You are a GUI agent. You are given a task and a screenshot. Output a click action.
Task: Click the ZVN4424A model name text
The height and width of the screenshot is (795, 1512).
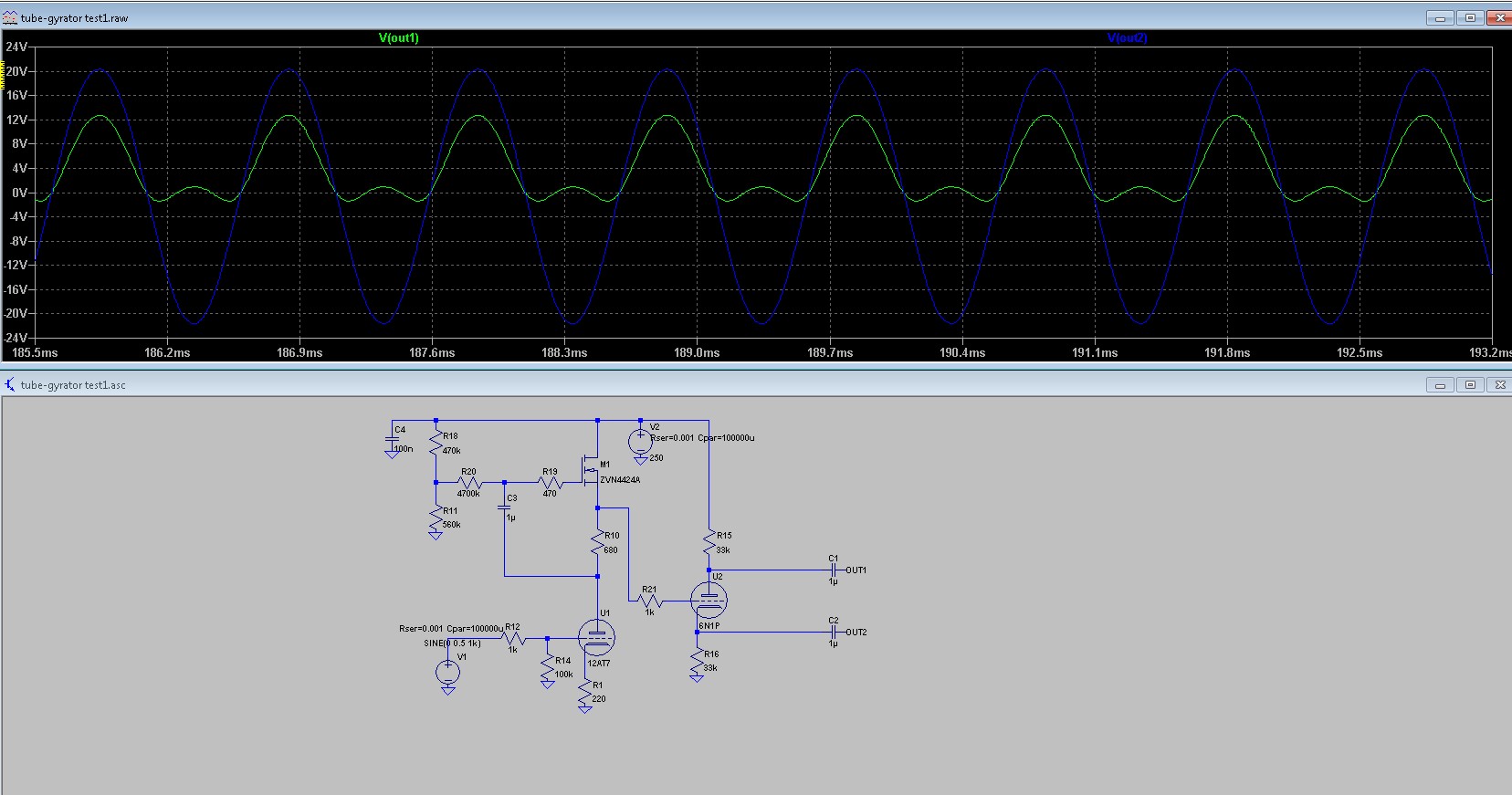click(621, 479)
